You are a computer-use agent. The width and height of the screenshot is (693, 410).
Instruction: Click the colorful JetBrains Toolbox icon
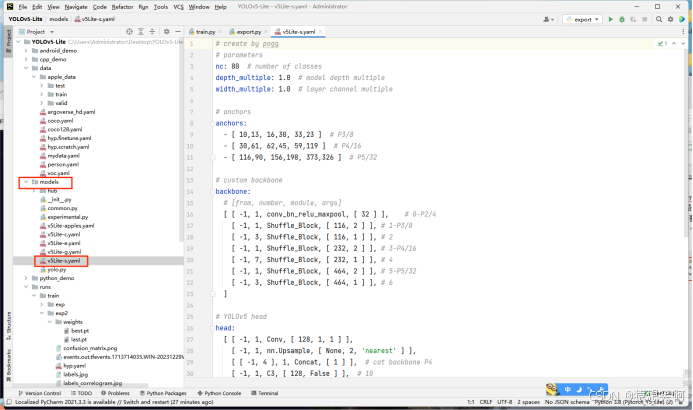point(682,19)
